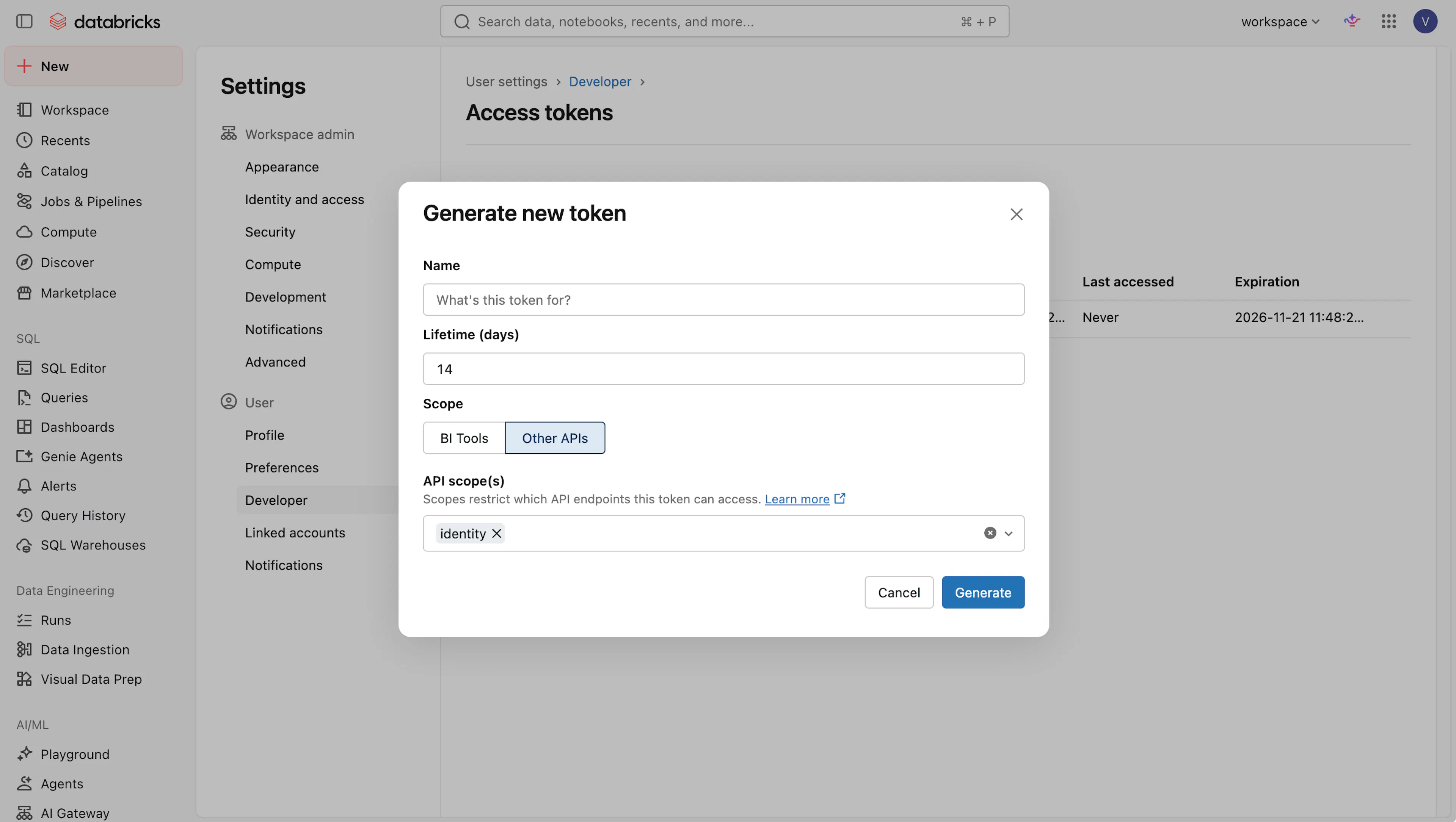Go to Linked accounts settings

pos(295,533)
